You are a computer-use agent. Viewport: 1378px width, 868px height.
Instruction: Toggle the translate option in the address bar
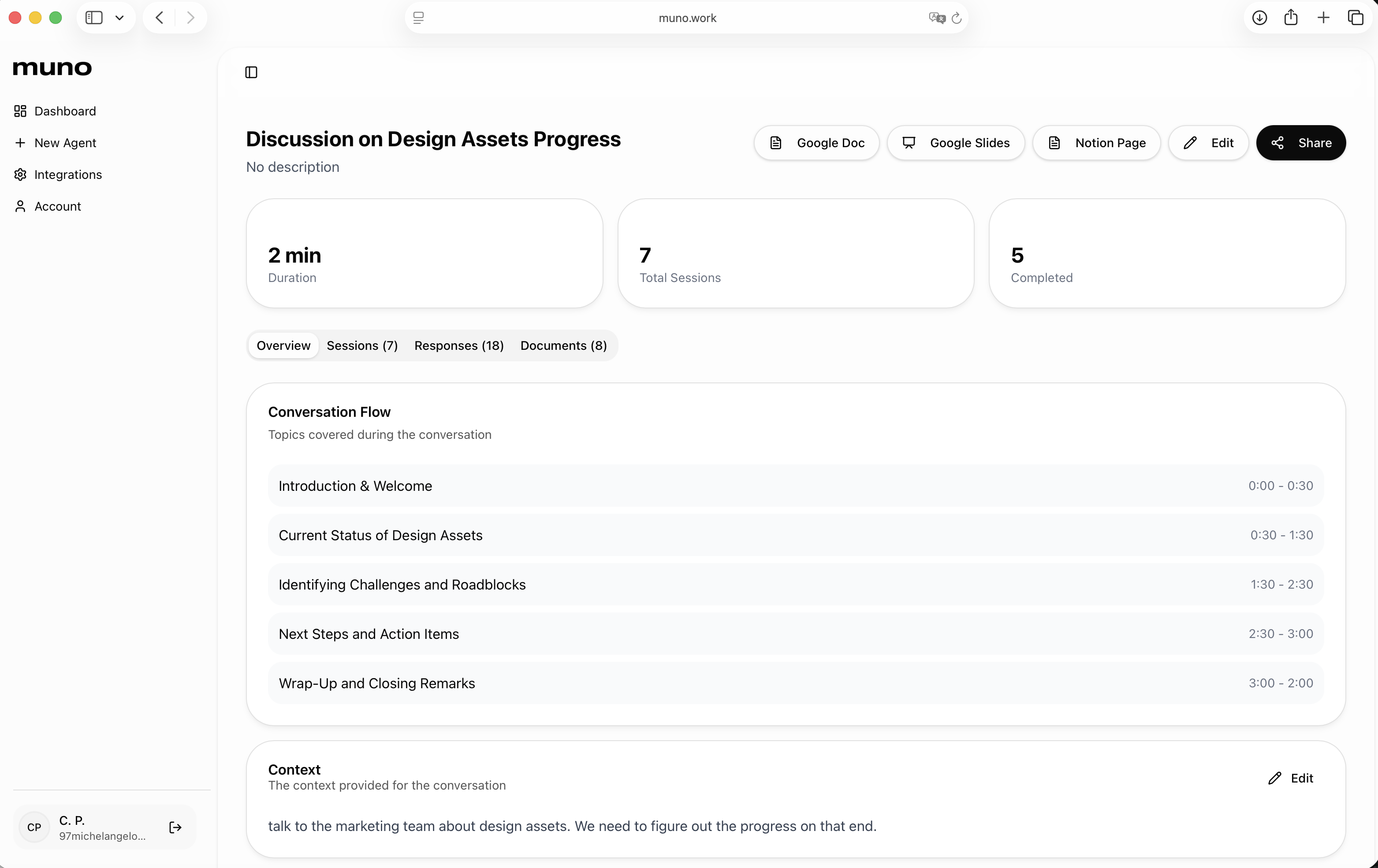tap(936, 18)
